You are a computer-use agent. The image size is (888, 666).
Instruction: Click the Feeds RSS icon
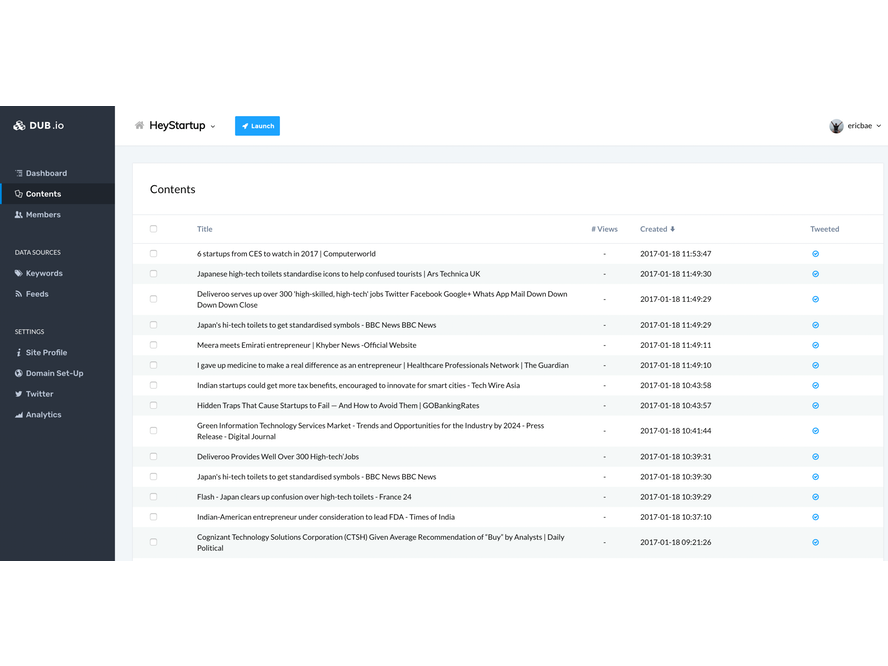click(19, 294)
